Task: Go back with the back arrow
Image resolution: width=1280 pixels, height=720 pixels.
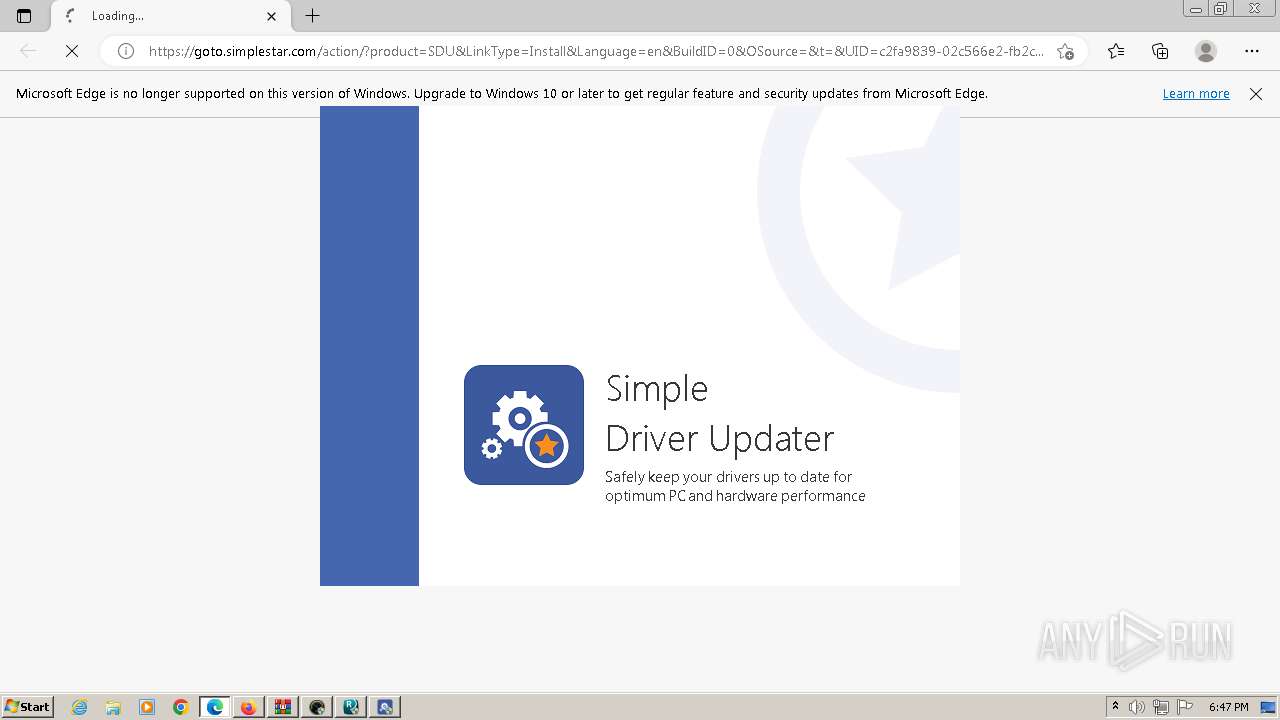Action: 28,51
